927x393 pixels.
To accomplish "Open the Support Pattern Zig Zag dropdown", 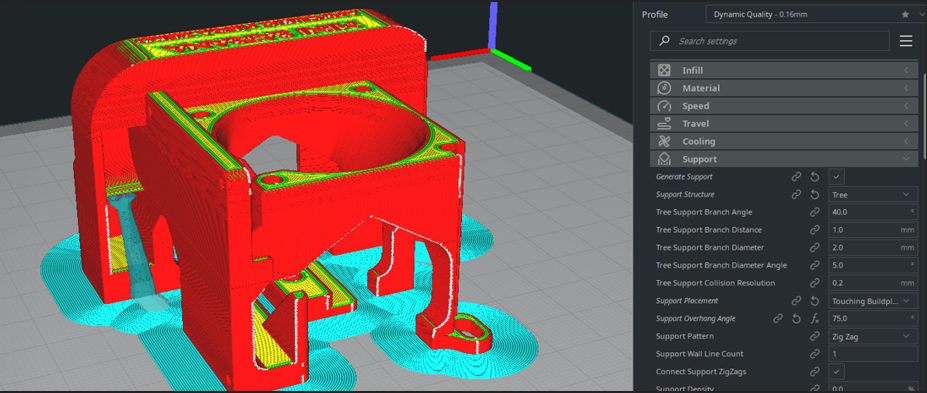I will 873,336.
